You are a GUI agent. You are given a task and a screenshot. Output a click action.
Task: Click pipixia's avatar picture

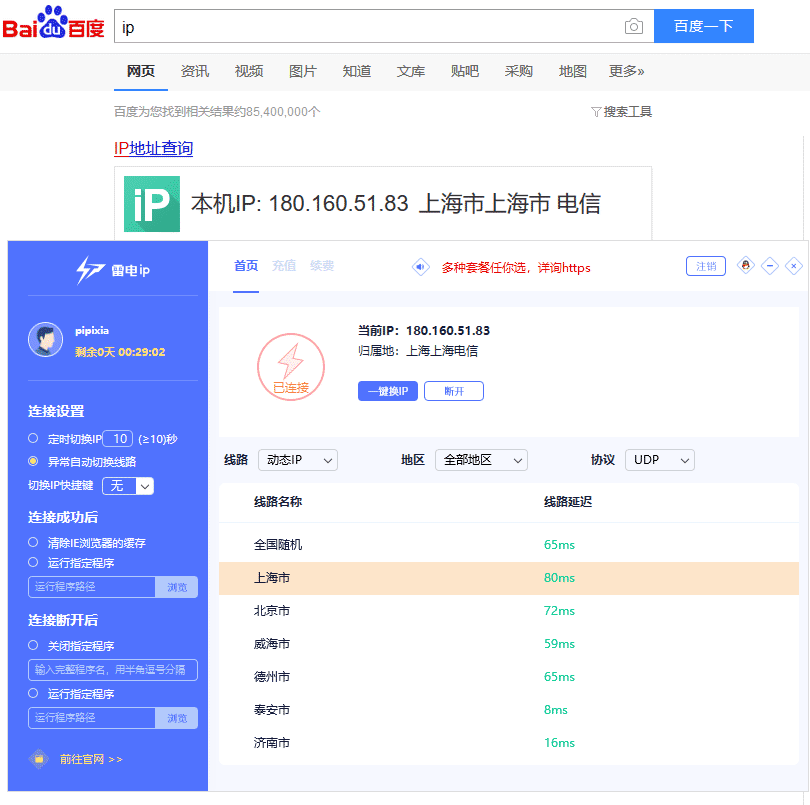point(45,339)
